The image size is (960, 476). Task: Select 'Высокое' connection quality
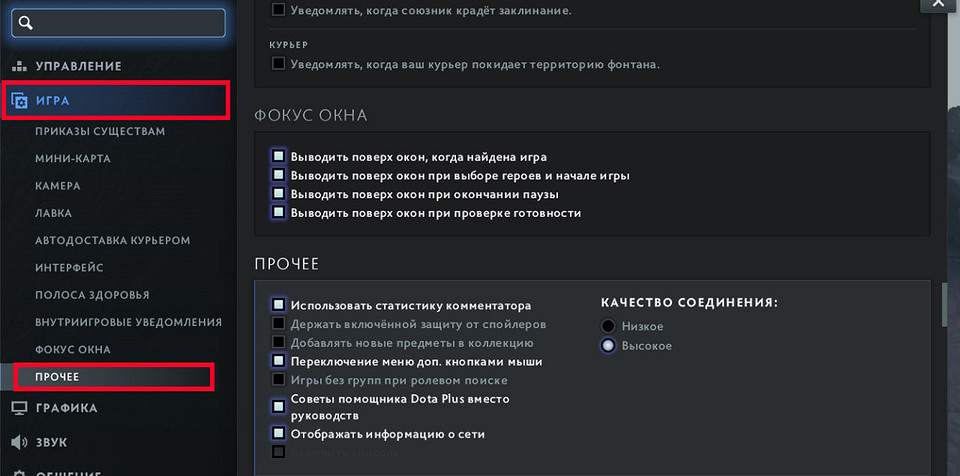click(608, 346)
